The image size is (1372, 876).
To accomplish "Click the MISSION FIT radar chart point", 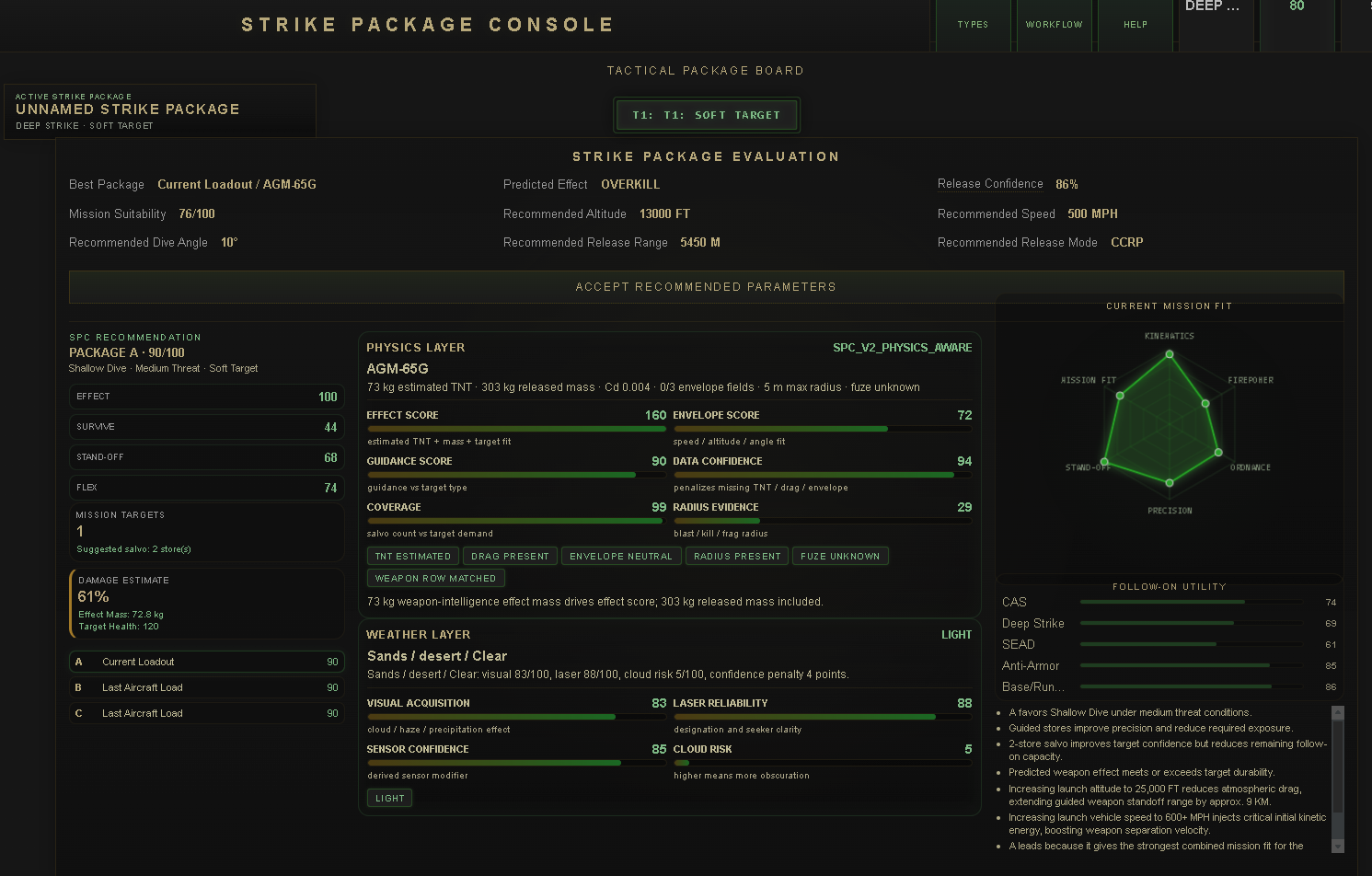I will [1120, 396].
